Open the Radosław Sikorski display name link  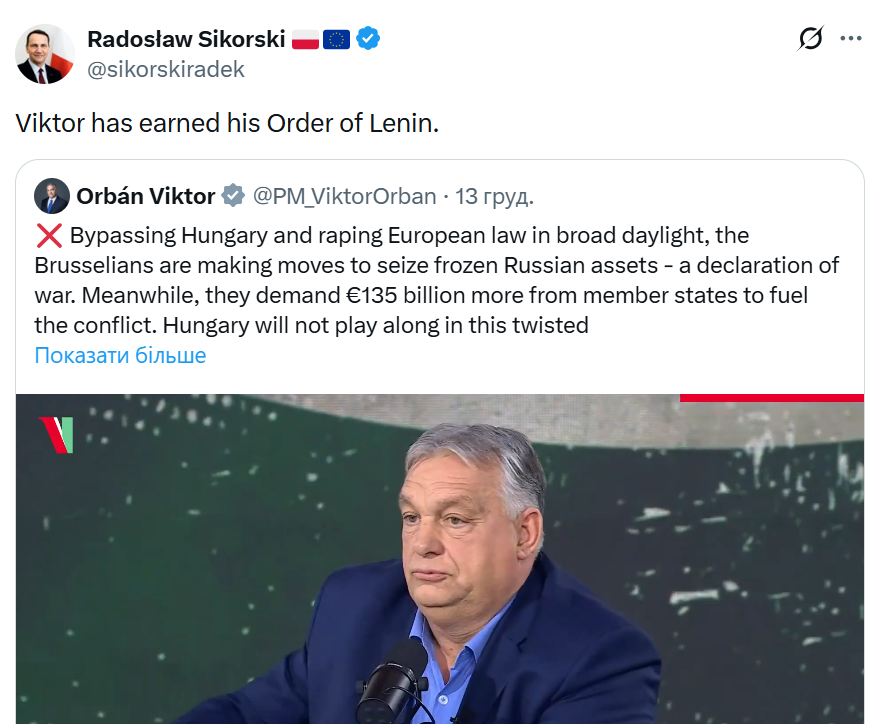pyautogui.click(x=185, y=39)
